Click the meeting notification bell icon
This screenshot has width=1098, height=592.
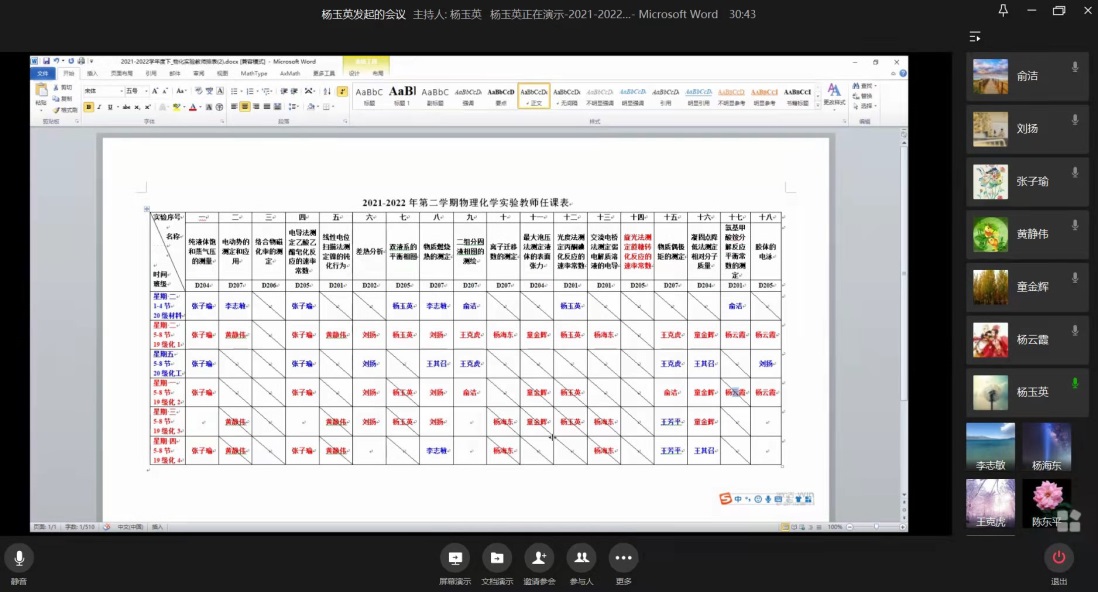1003,12
